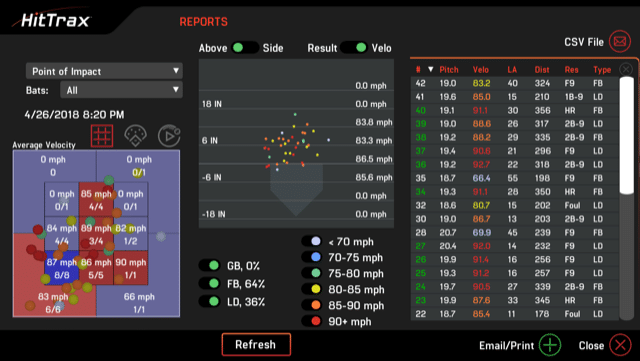Sort by the Pitch column header
640x361 pixels.
coord(449,70)
